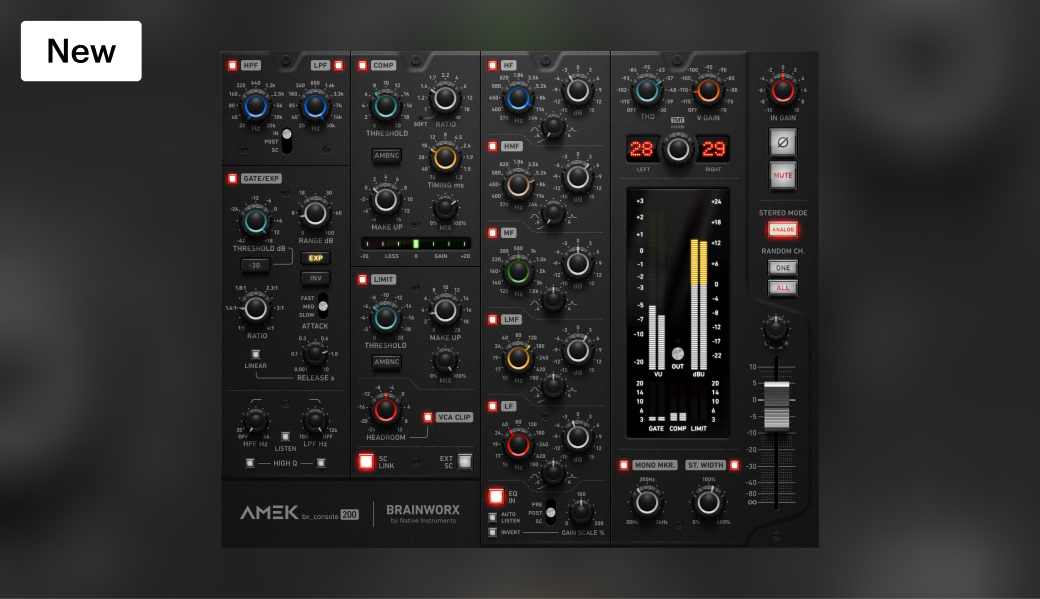This screenshot has width=1040, height=599.
Task: Click the red IN GAIN knob
Action: (x=783, y=90)
